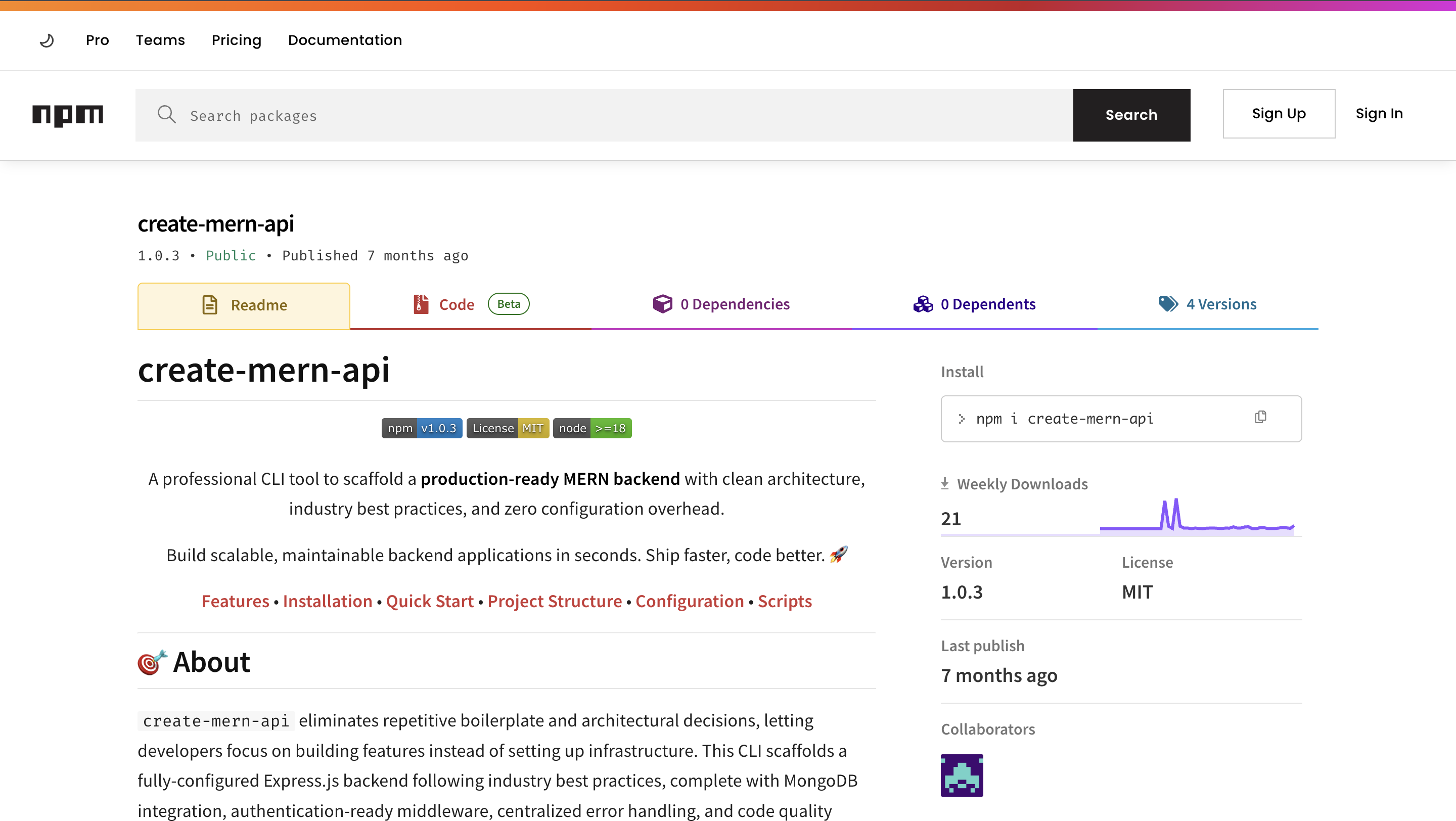Open Documentation link in top nav
The width and height of the screenshot is (1456, 821).
(x=345, y=40)
